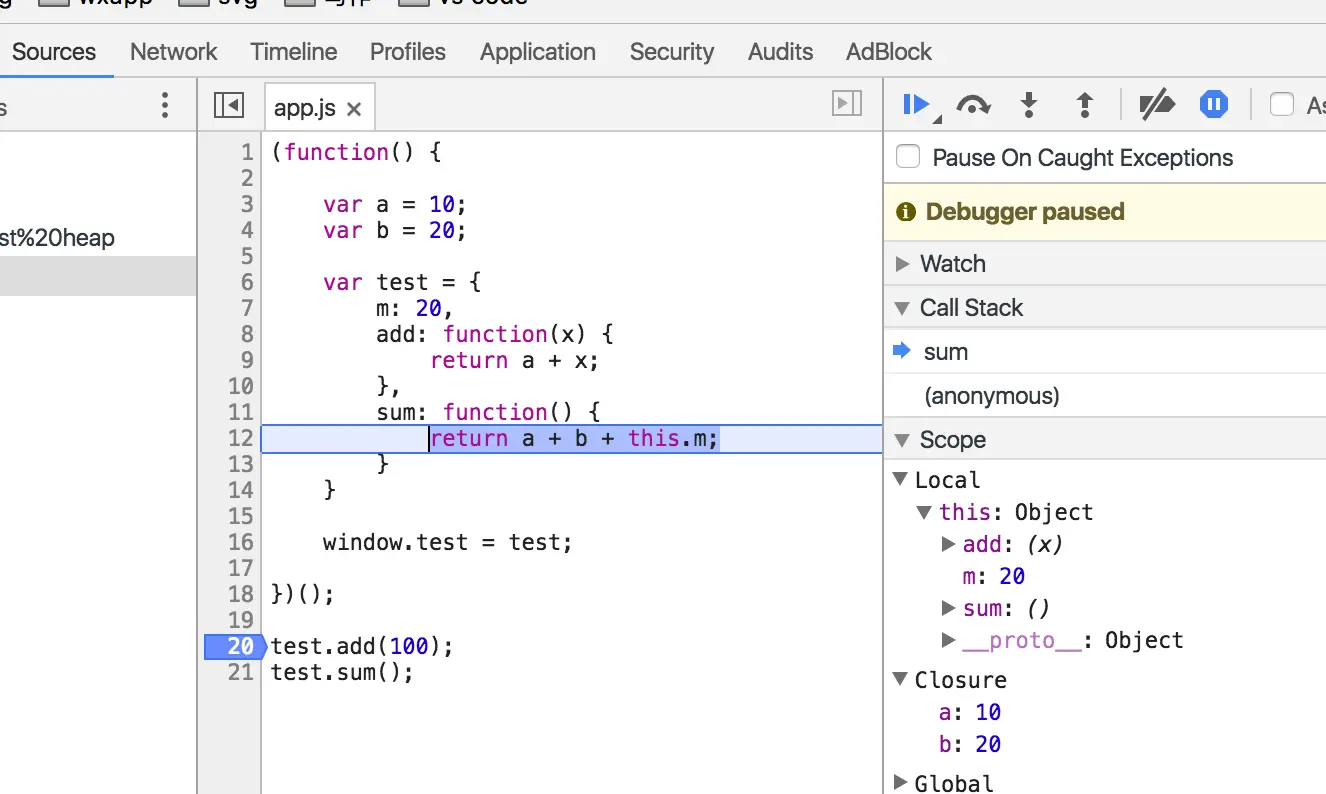Screen dimensions: 1326x794
Task: Select the highlighted navigator row below st%20heap
Action: coord(98,276)
